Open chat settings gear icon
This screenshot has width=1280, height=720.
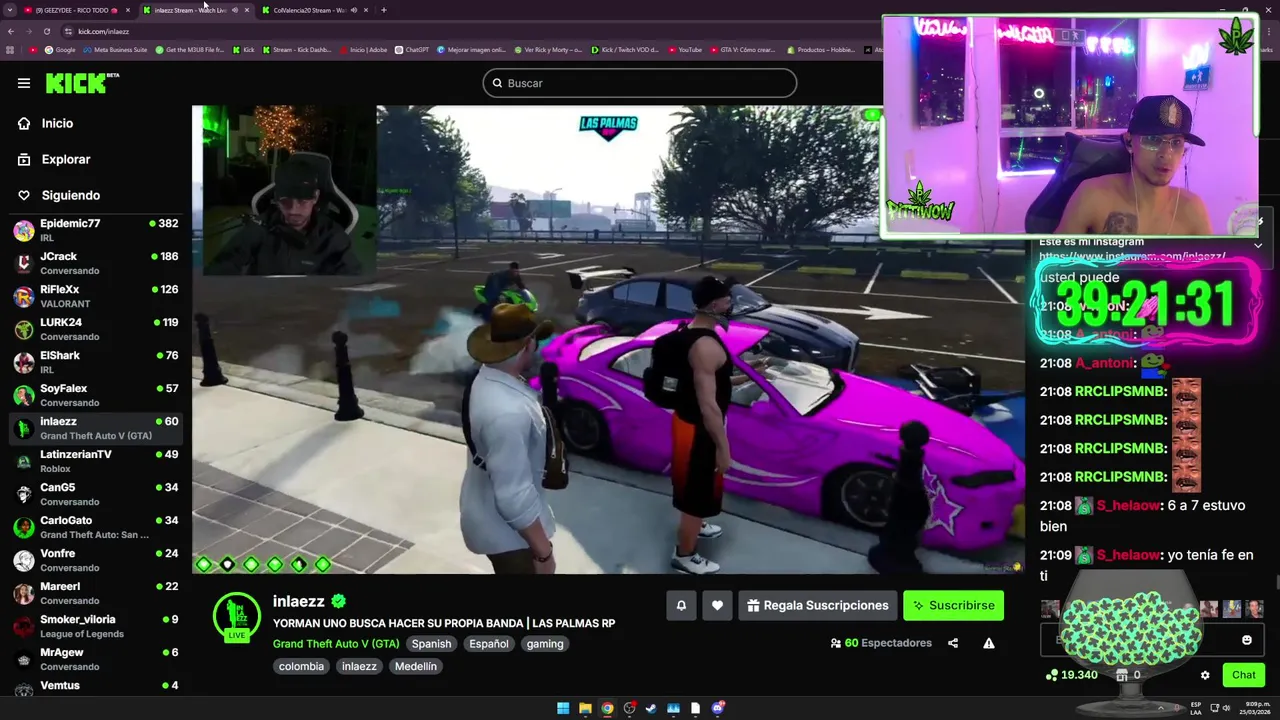(1205, 675)
